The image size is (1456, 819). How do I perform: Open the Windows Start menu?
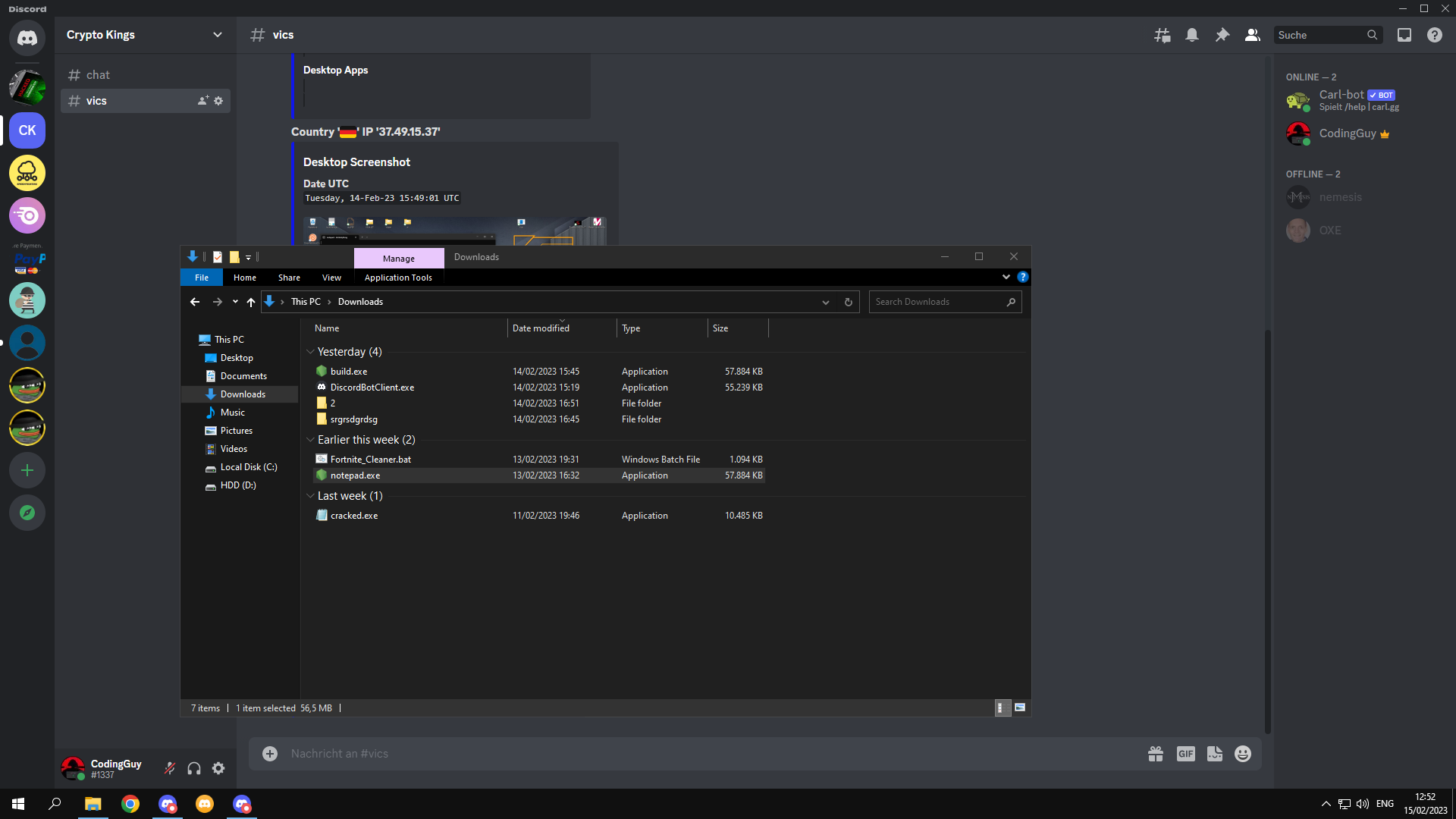(18, 804)
